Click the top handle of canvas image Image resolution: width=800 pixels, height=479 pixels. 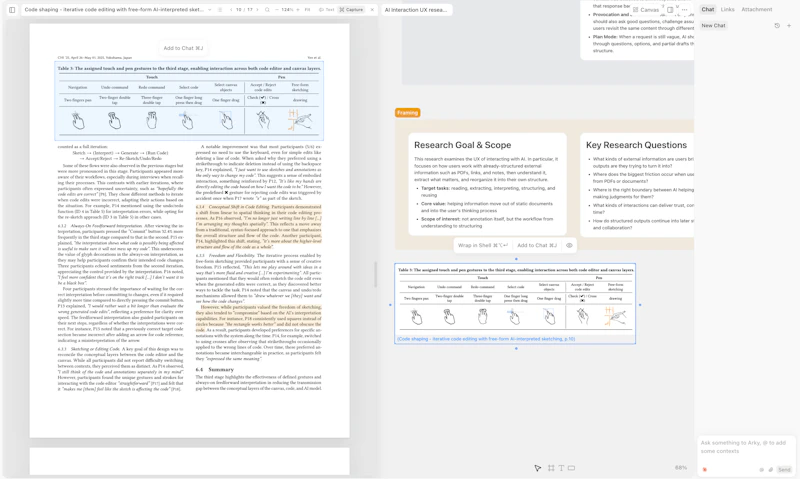click(x=516, y=259)
